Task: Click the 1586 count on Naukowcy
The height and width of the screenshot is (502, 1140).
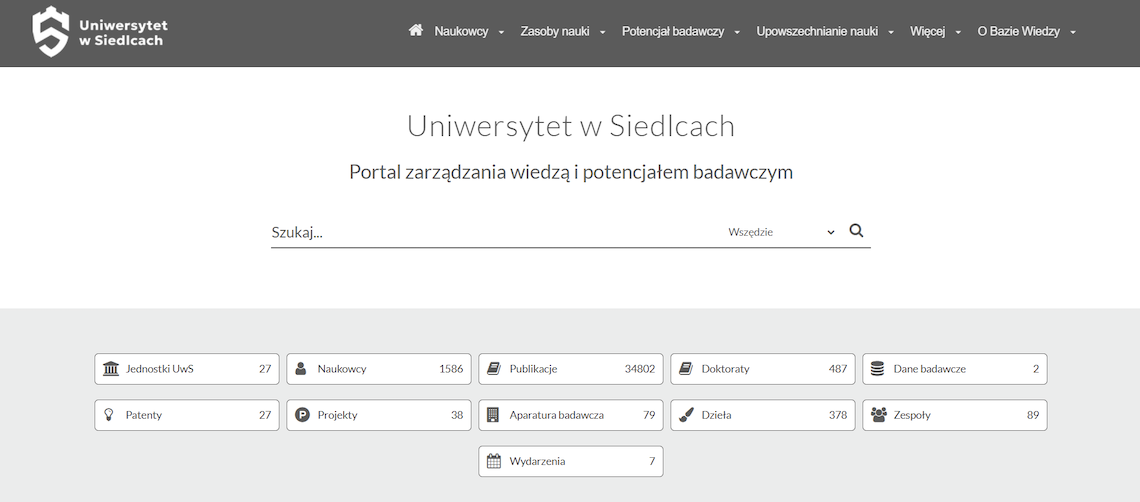Action: tap(451, 369)
